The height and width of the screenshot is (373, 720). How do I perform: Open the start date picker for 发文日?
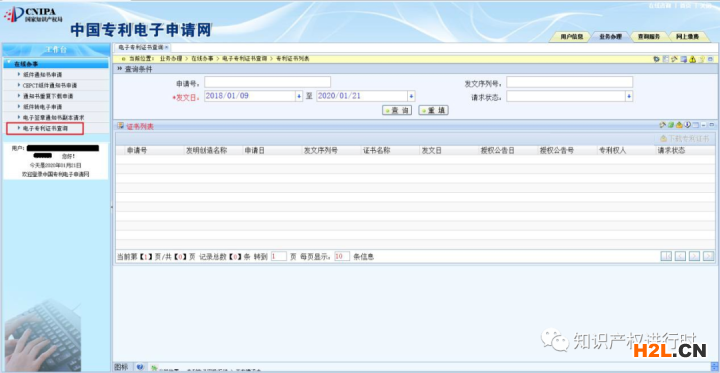pos(299,96)
